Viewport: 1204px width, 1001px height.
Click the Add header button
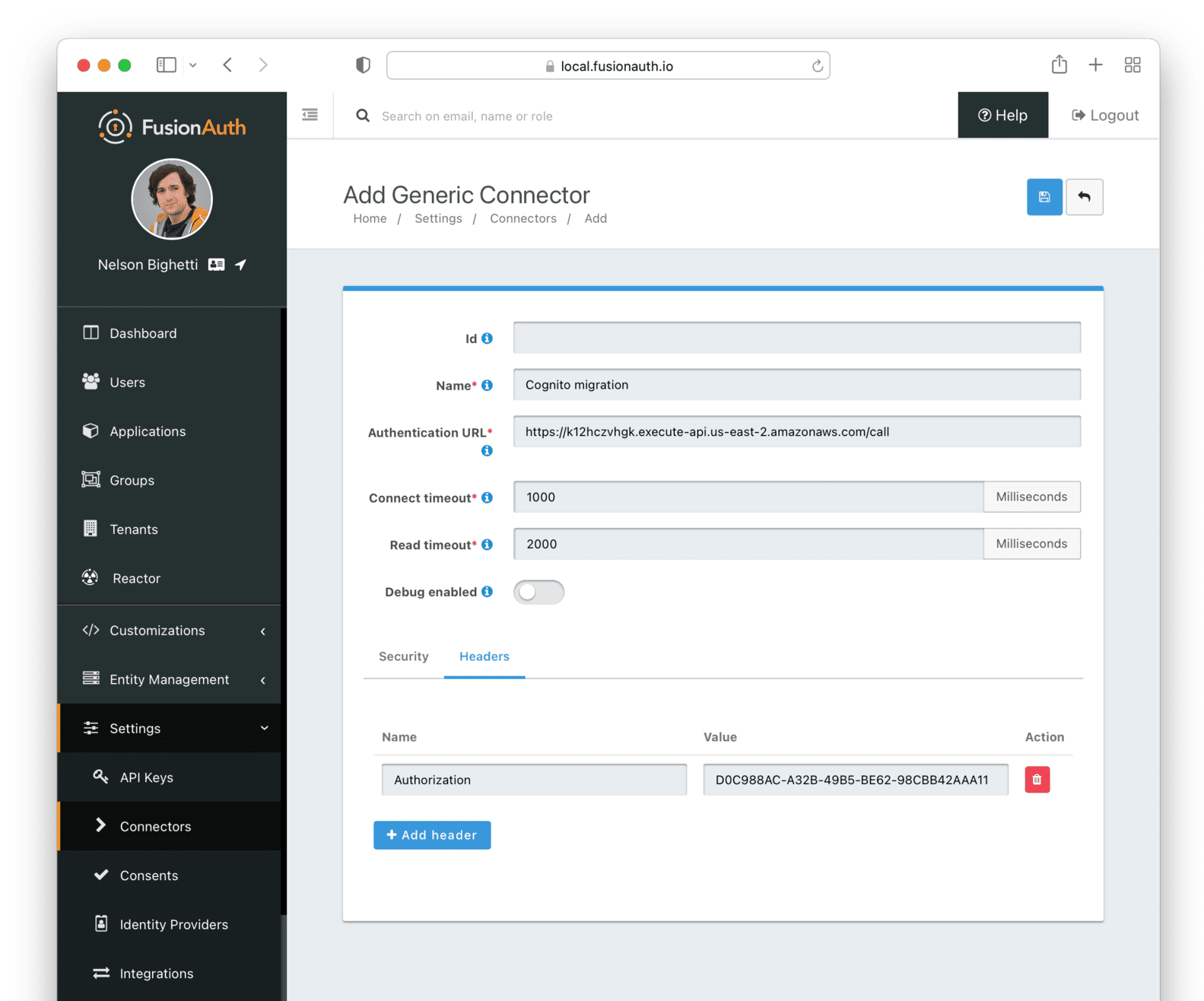pyautogui.click(x=431, y=835)
